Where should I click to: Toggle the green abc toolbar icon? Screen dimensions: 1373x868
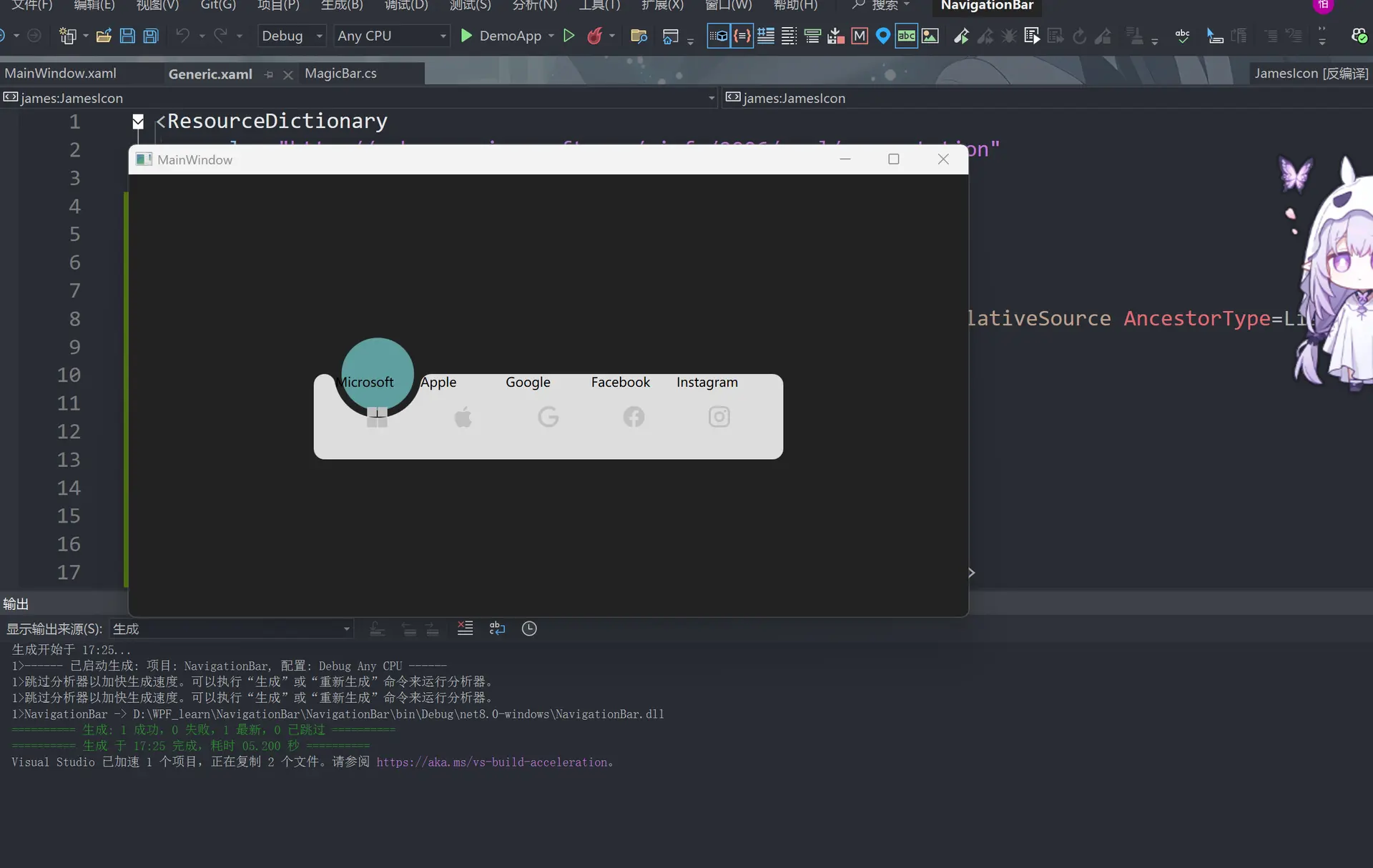coord(907,36)
